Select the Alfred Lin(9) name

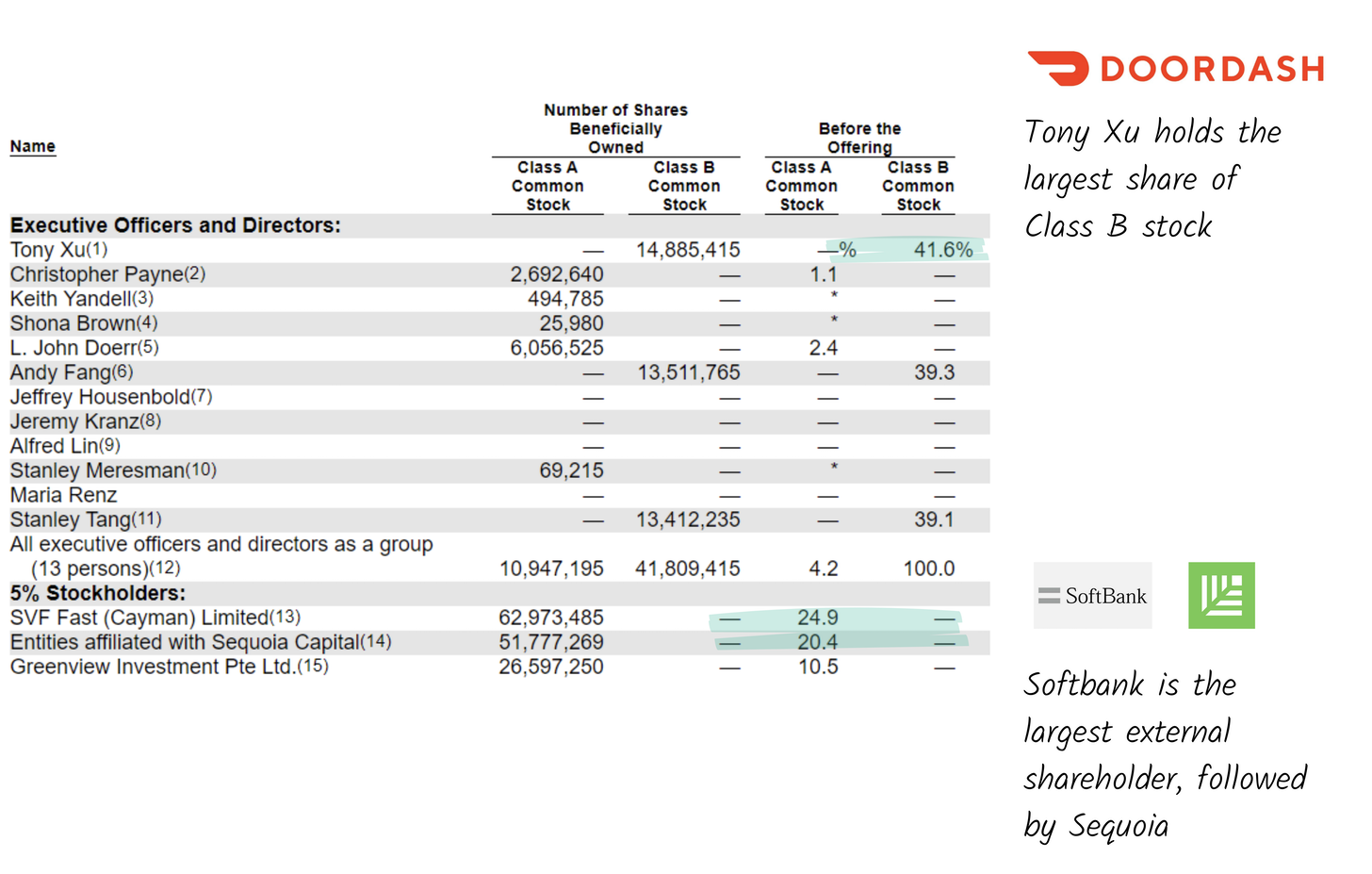65,446
